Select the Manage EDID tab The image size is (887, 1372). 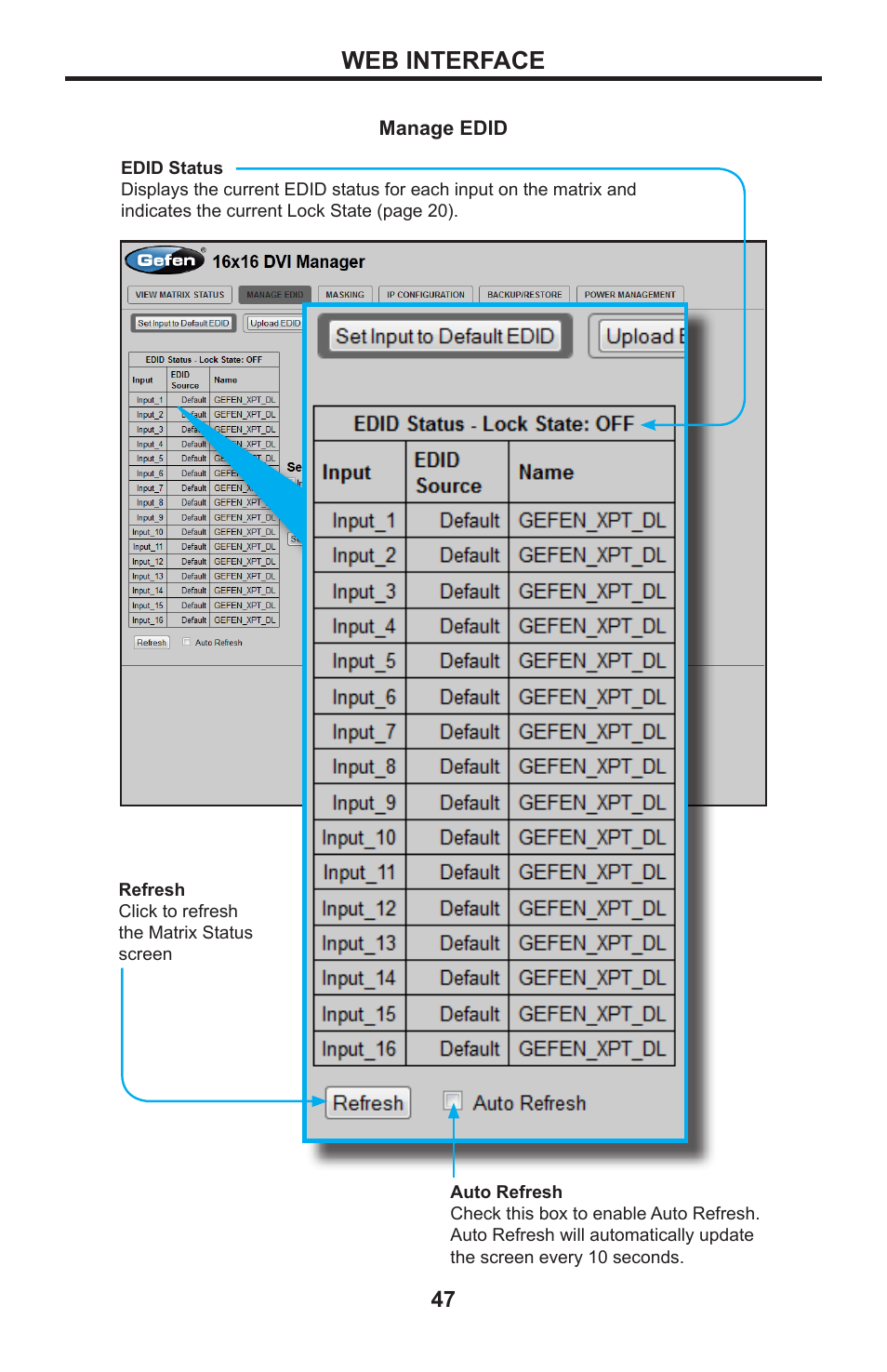point(274,295)
